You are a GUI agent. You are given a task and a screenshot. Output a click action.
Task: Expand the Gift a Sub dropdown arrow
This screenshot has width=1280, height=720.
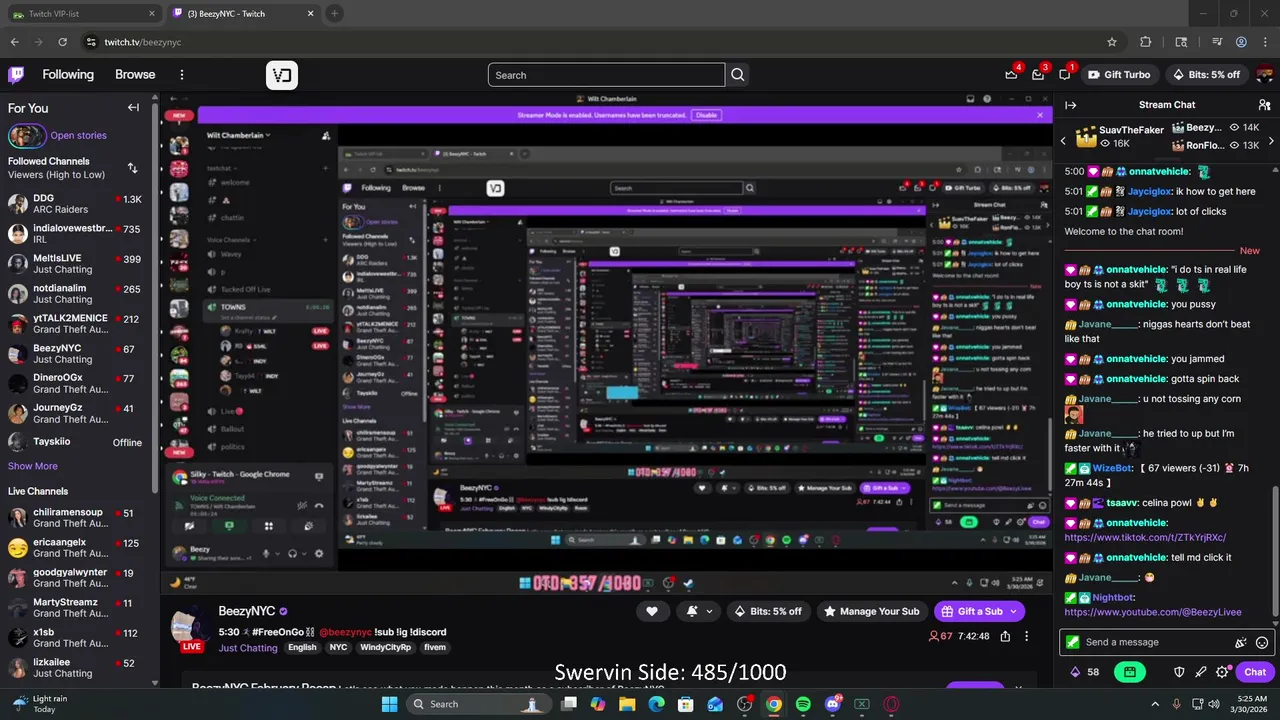tap(1013, 611)
